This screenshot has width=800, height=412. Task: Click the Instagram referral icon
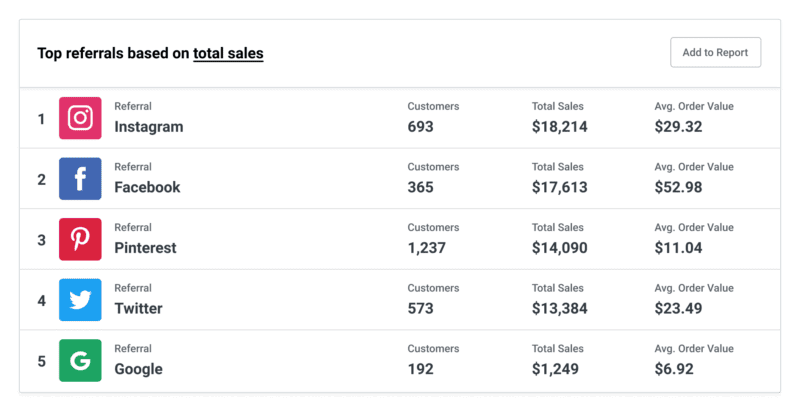[80, 119]
